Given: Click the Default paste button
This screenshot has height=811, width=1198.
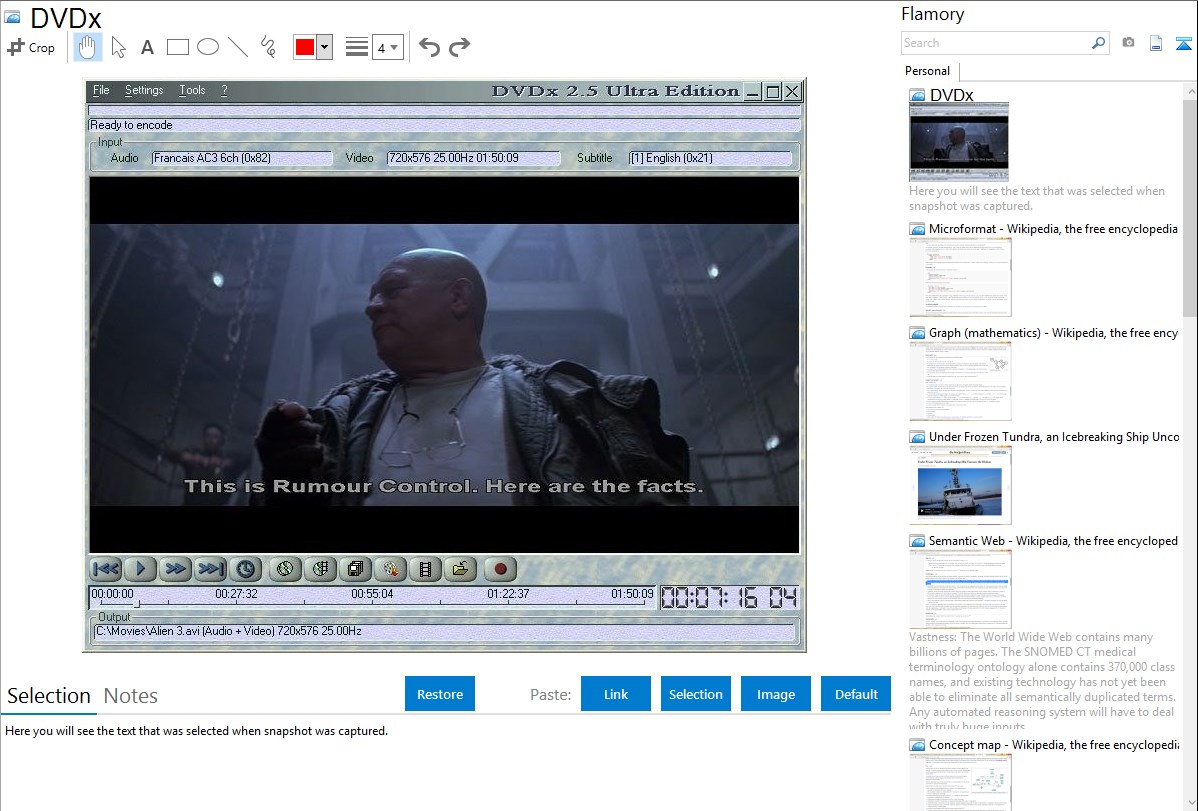Looking at the screenshot, I should [x=856, y=694].
